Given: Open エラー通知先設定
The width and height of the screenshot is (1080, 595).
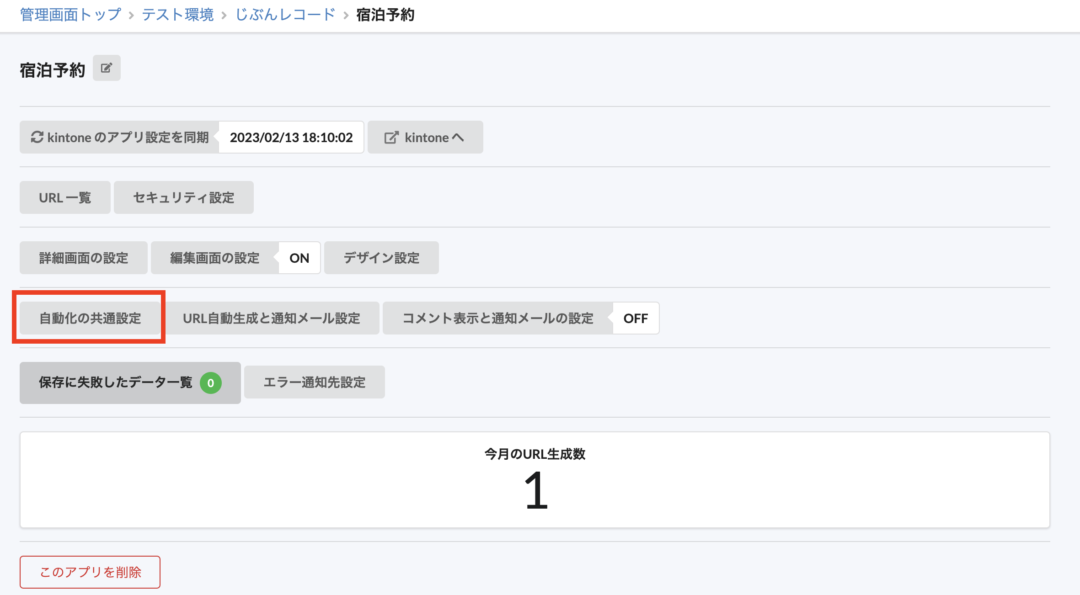Looking at the screenshot, I should click(x=314, y=381).
